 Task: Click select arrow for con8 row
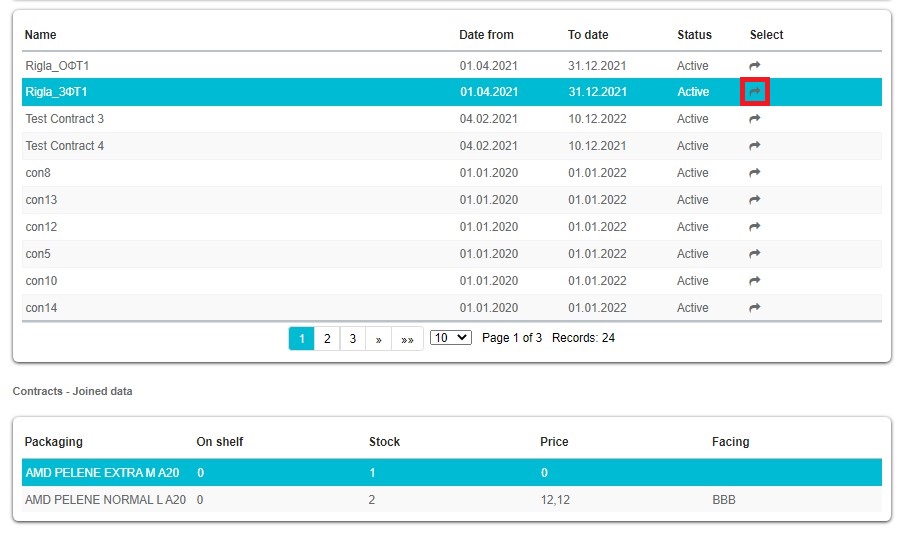(x=755, y=173)
